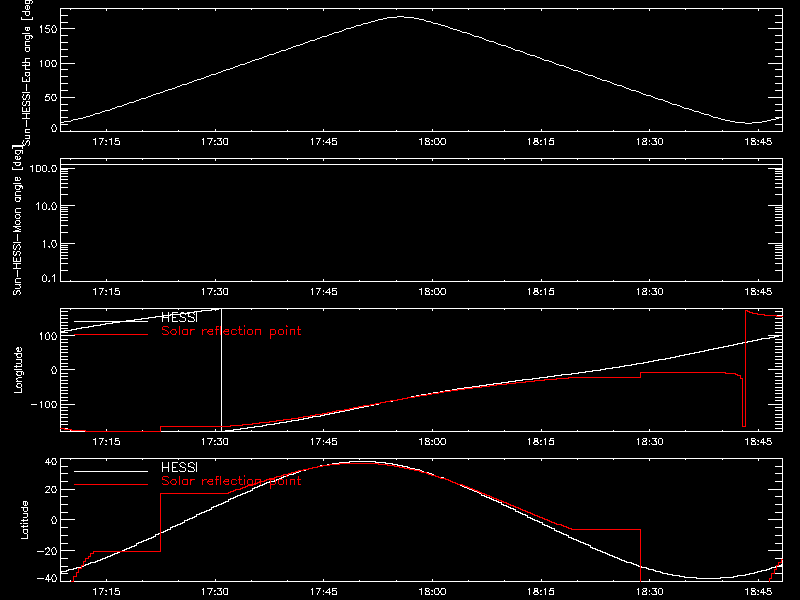
Task: Select 'Solar reflection point' legend in Latitude plot
Action: coord(231,481)
